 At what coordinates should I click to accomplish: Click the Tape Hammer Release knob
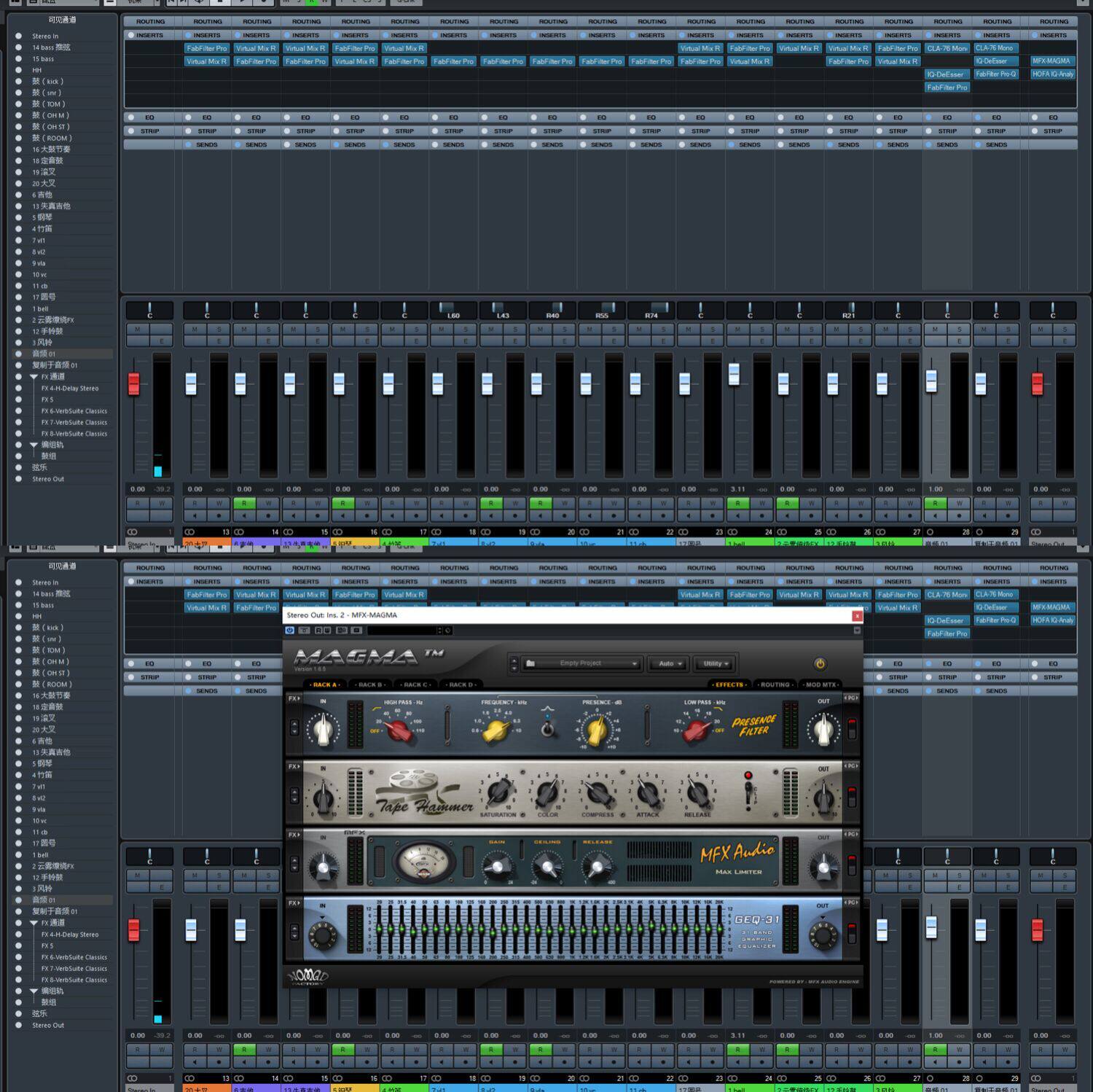click(697, 794)
